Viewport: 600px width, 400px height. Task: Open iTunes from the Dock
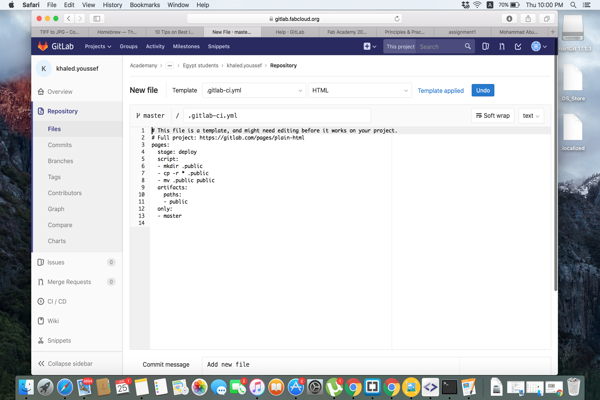pyautogui.click(x=257, y=387)
